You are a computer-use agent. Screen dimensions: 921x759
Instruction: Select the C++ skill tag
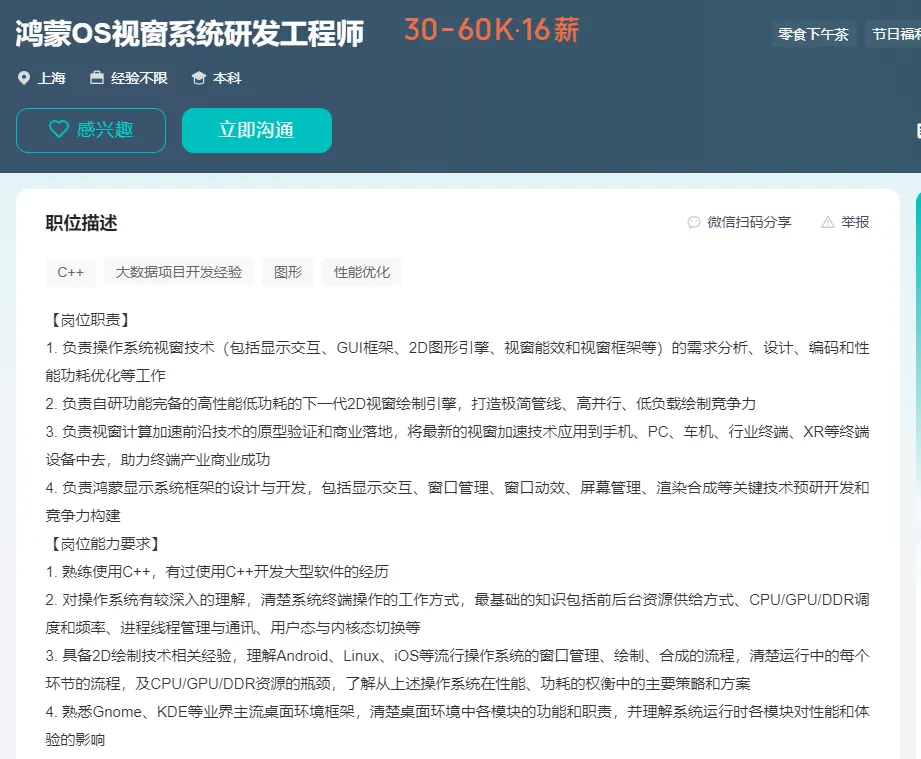coord(70,272)
